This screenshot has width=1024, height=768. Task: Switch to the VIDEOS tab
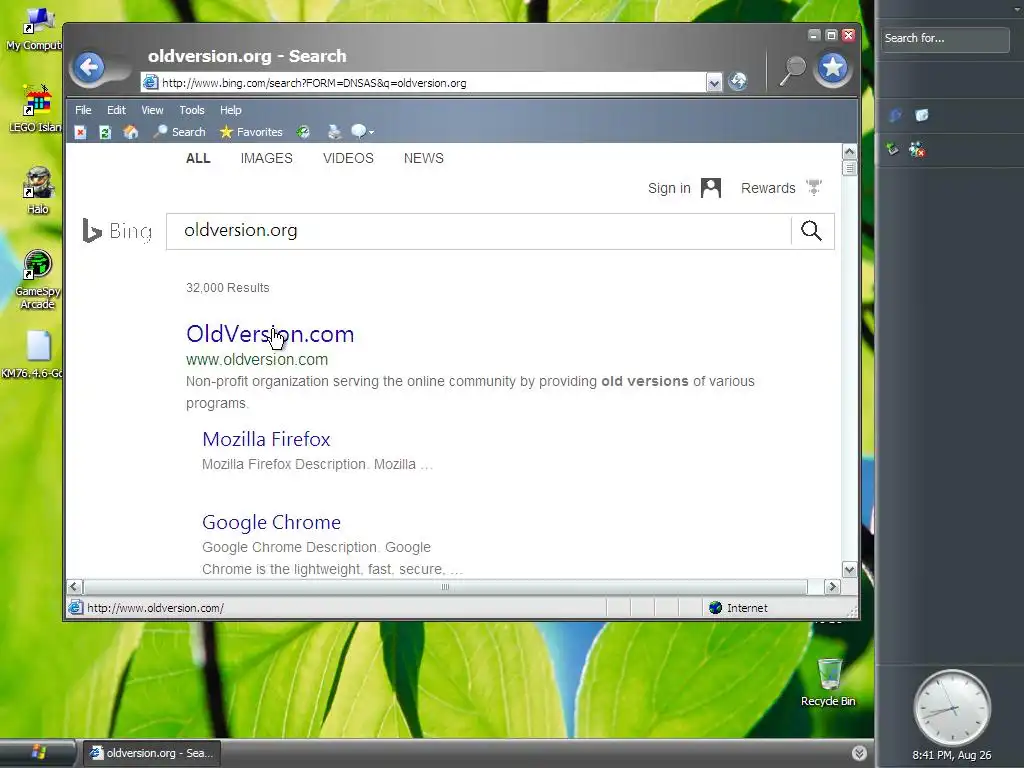pyautogui.click(x=348, y=158)
